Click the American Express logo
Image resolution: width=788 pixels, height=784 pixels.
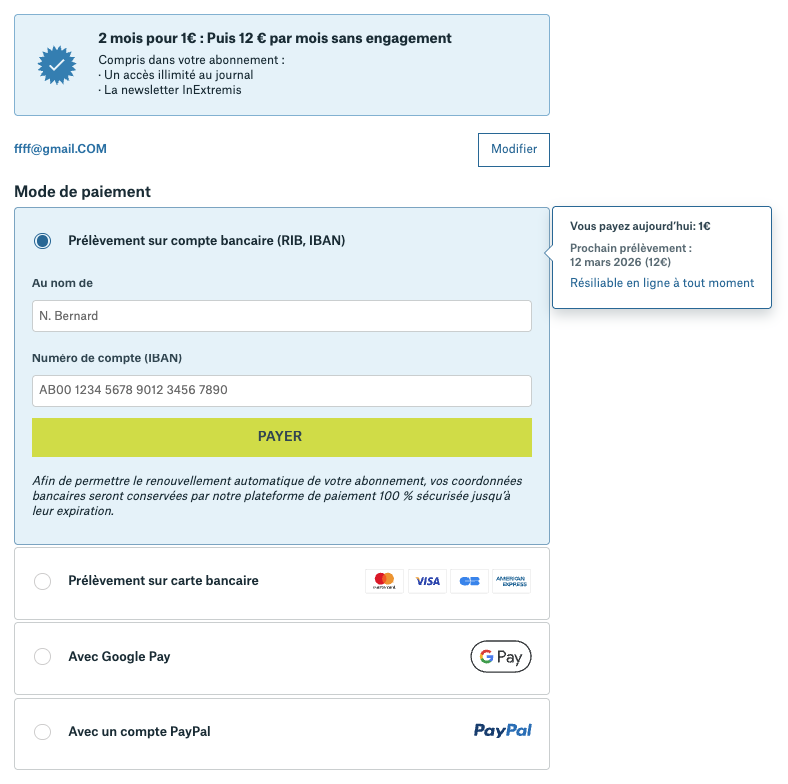point(512,581)
